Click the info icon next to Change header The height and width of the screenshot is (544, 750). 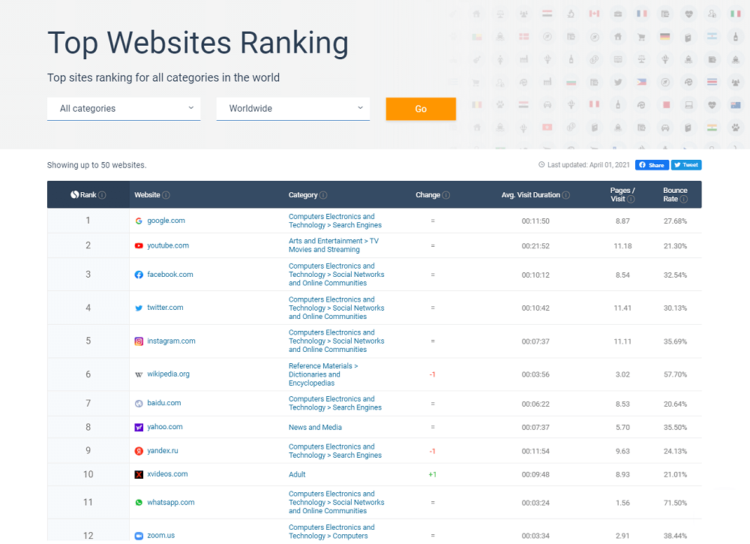[x=446, y=195]
